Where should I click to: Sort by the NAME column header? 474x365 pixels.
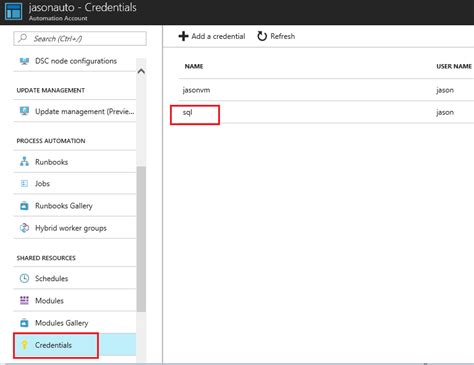(194, 66)
